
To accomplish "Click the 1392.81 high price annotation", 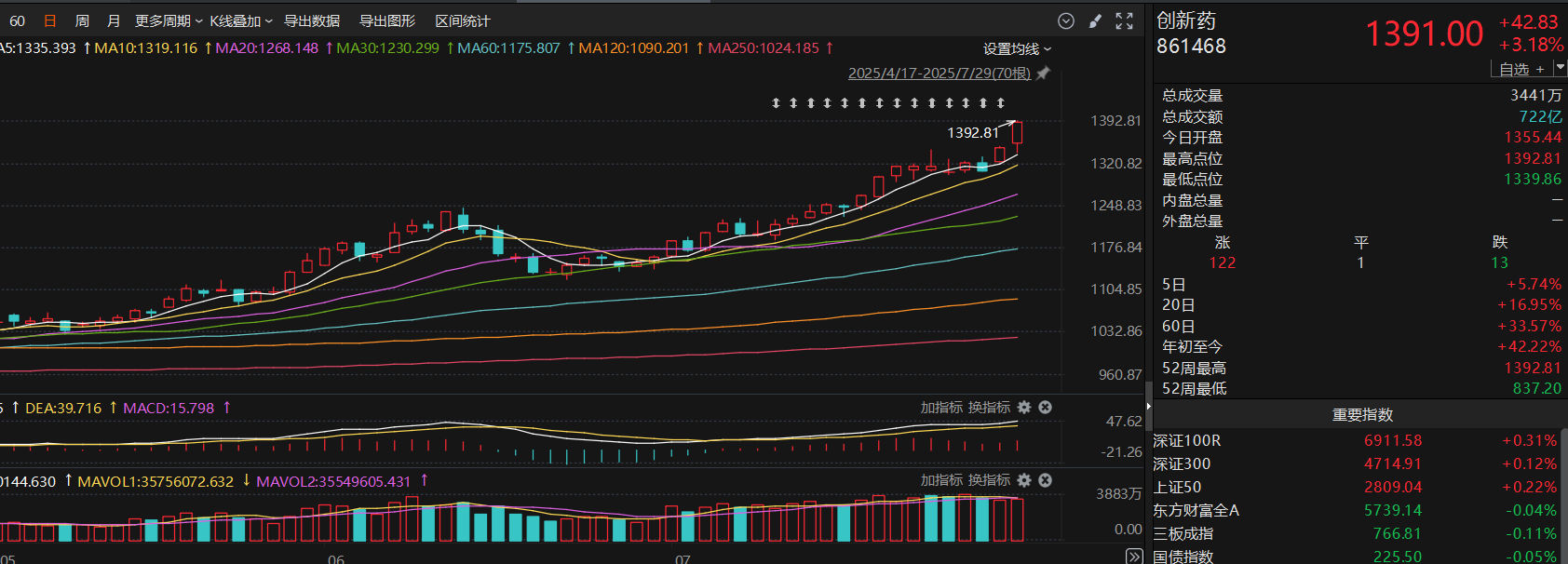I will tap(972, 132).
